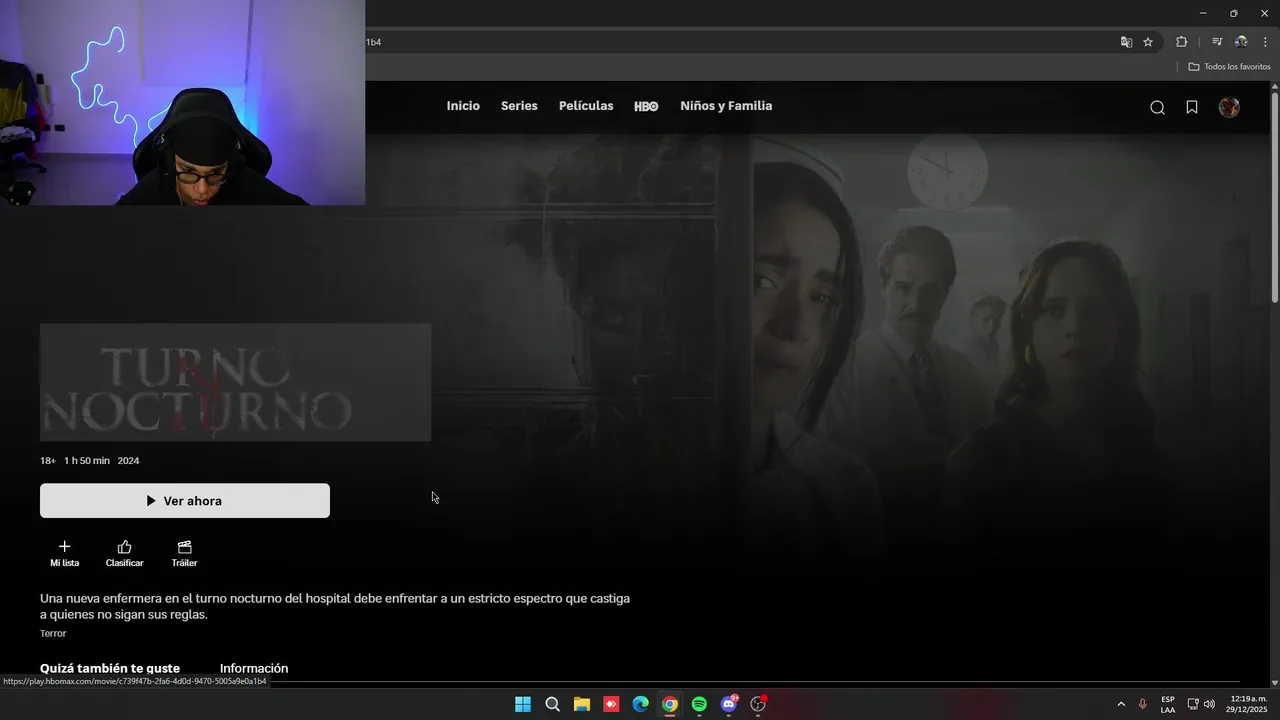Switch the ESP LAA input language
Image resolution: width=1280 pixels, height=720 pixels.
click(x=1168, y=704)
